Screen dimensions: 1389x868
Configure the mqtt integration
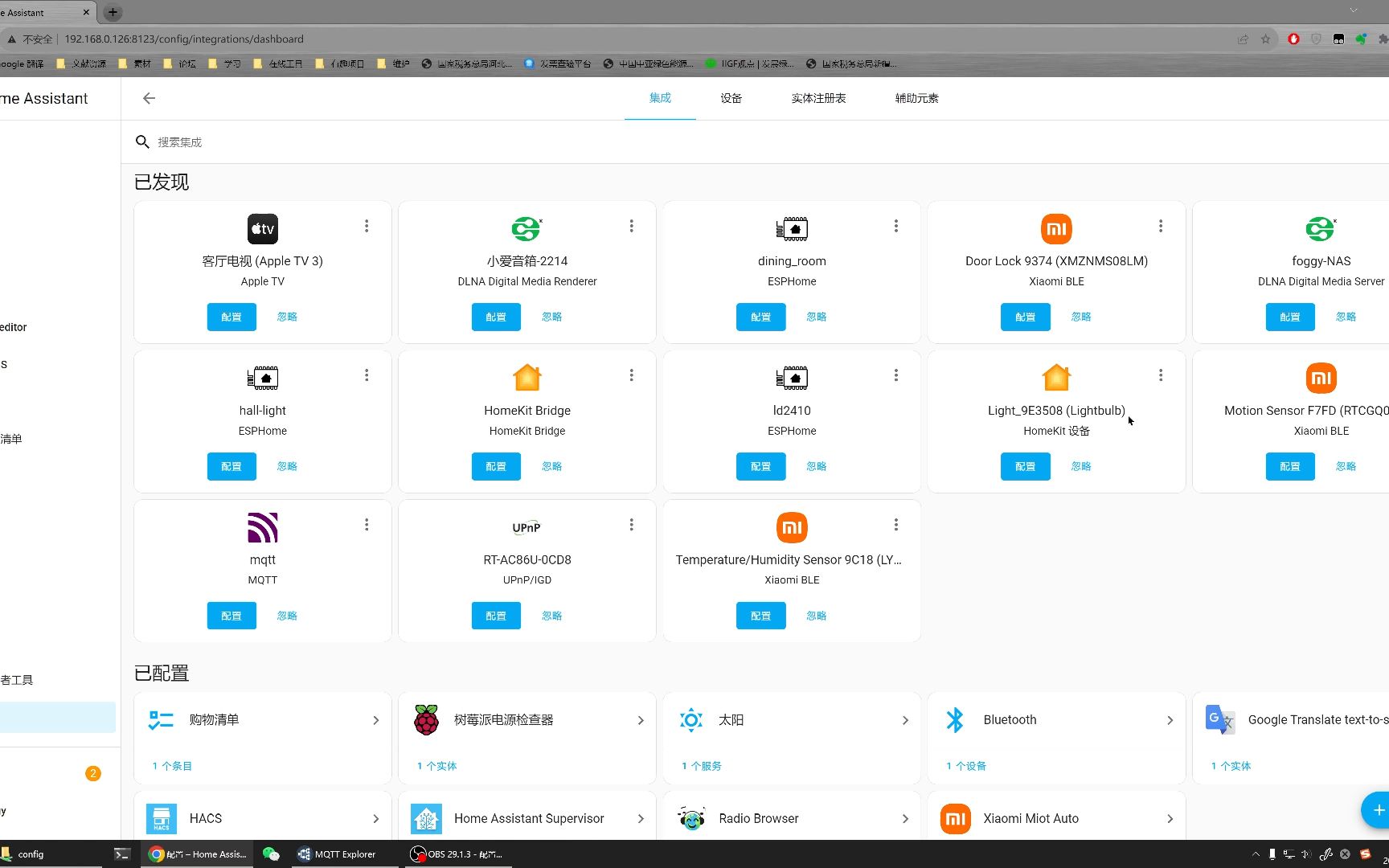[231, 616]
